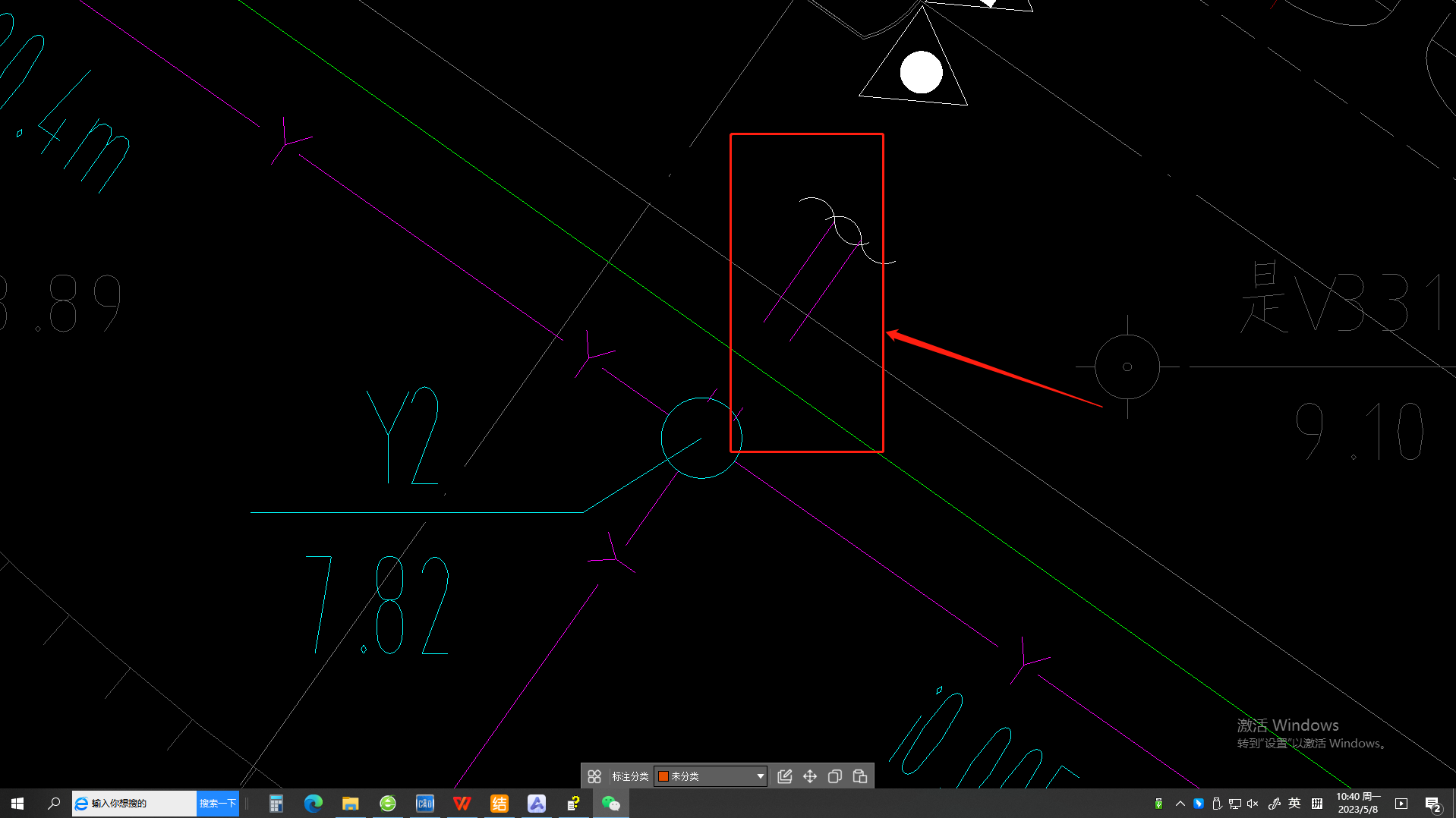Click the media play tray icon

click(x=1401, y=804)
